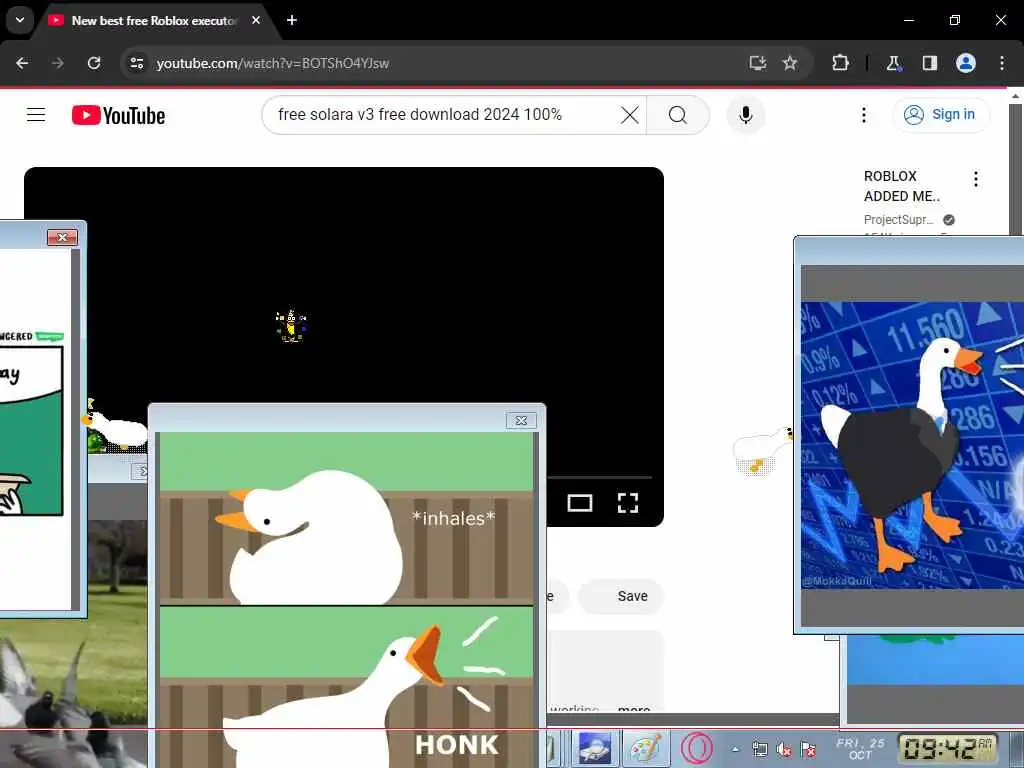The image size is (1024, 768).
Task: Open YouTube settings three-dot menu
Action: (x=863, y=115)
